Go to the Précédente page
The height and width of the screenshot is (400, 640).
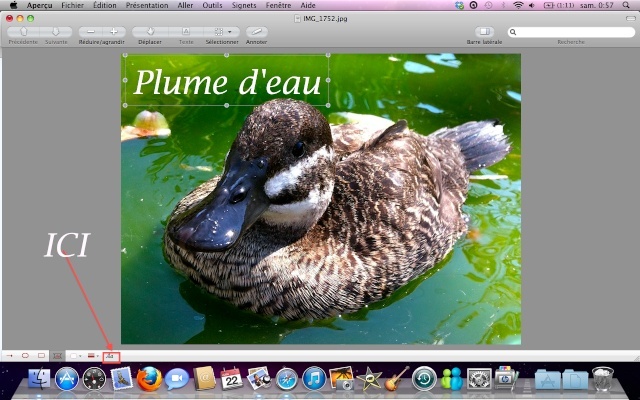23,32
